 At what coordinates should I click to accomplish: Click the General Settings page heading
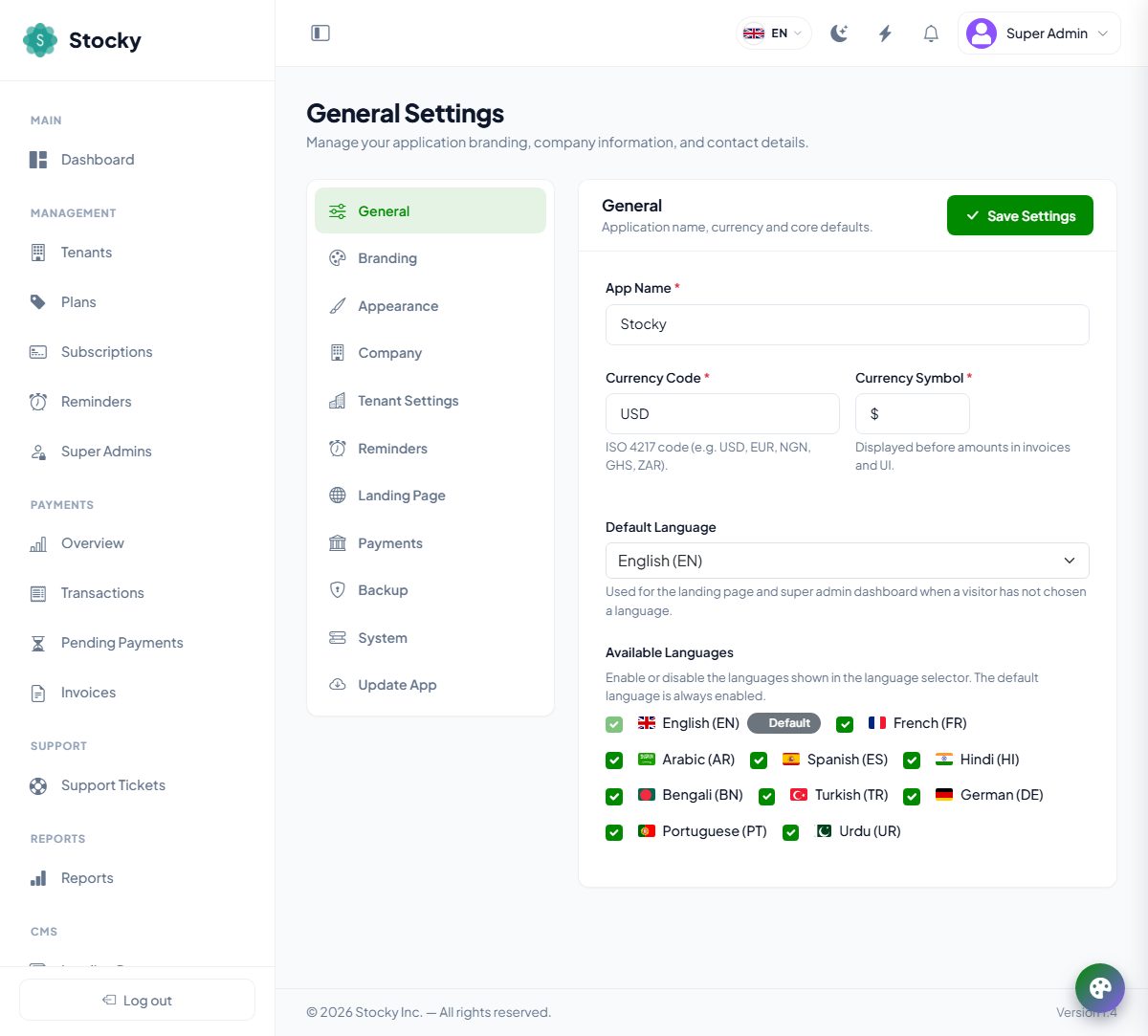click(405, 113)
